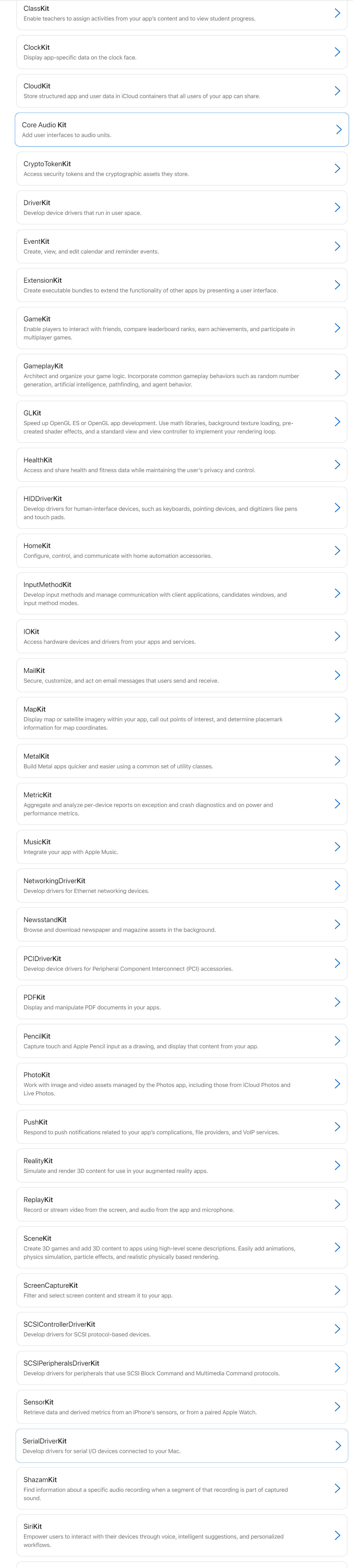This screenshot has width=353, height=1568.
Task: Open the chevron next to GameKit
Action: coord(337,328)
